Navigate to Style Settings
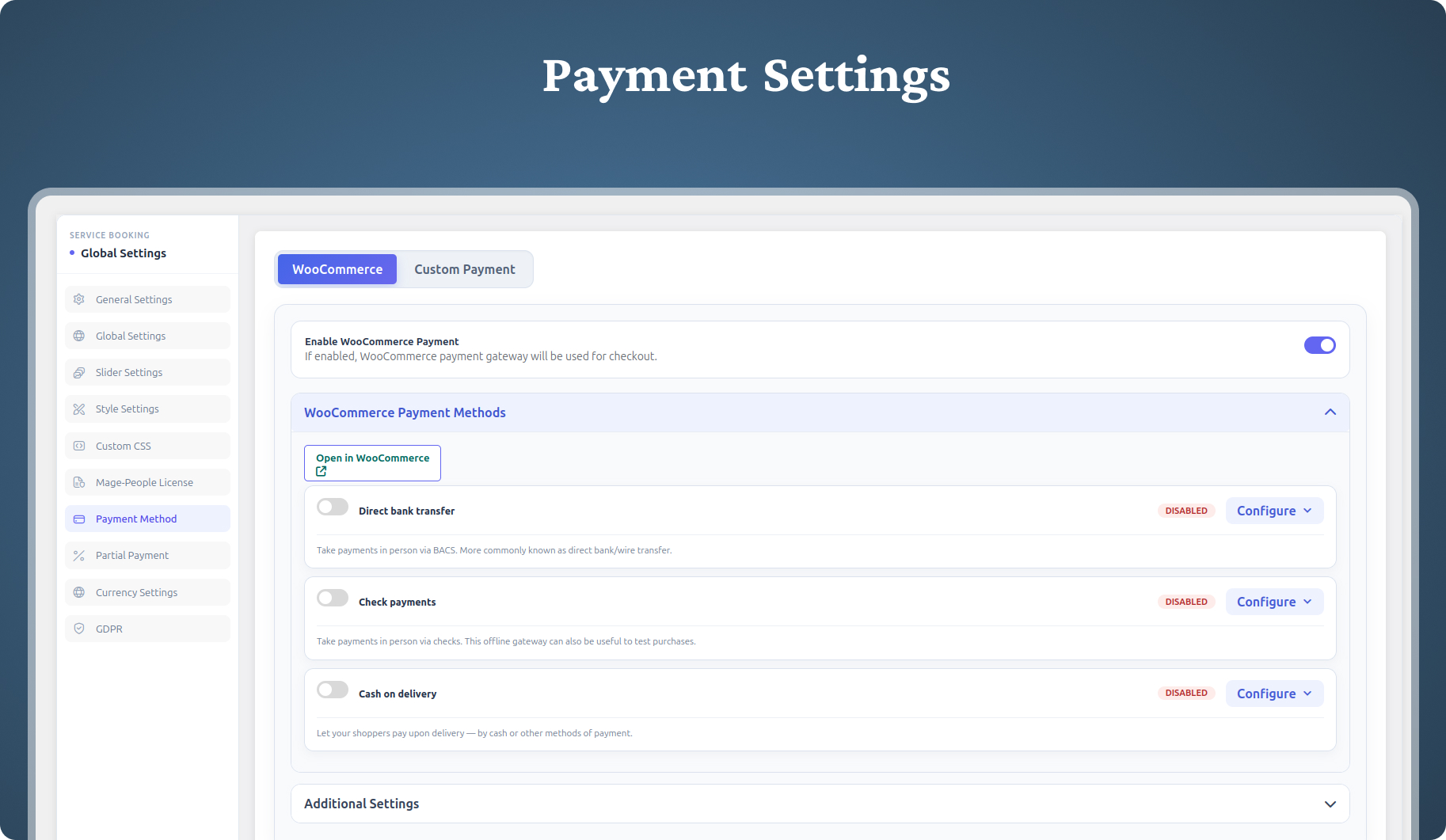Screen dimensions: 1446x840 click(148, 409)
